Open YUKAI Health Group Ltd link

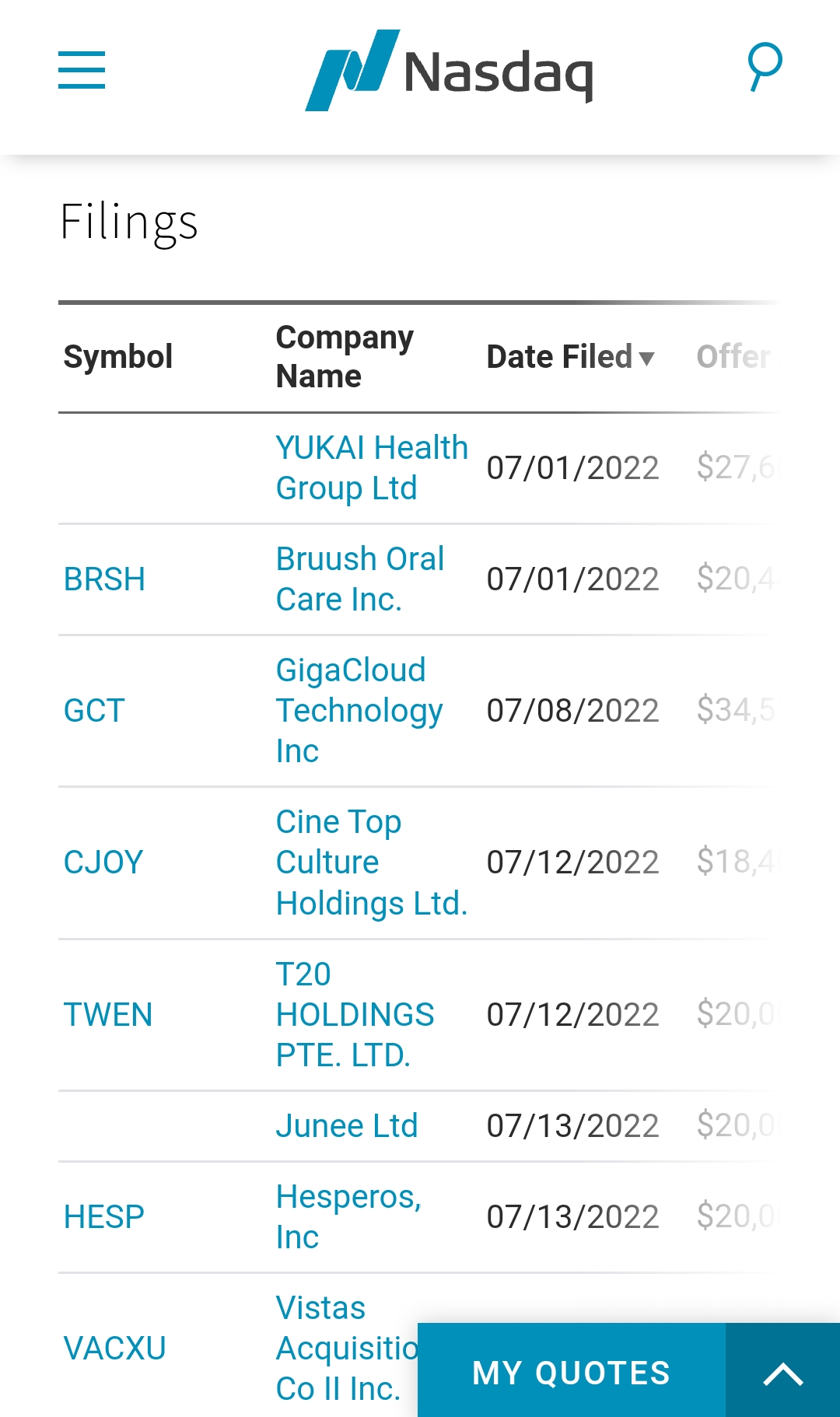[372, 468]
